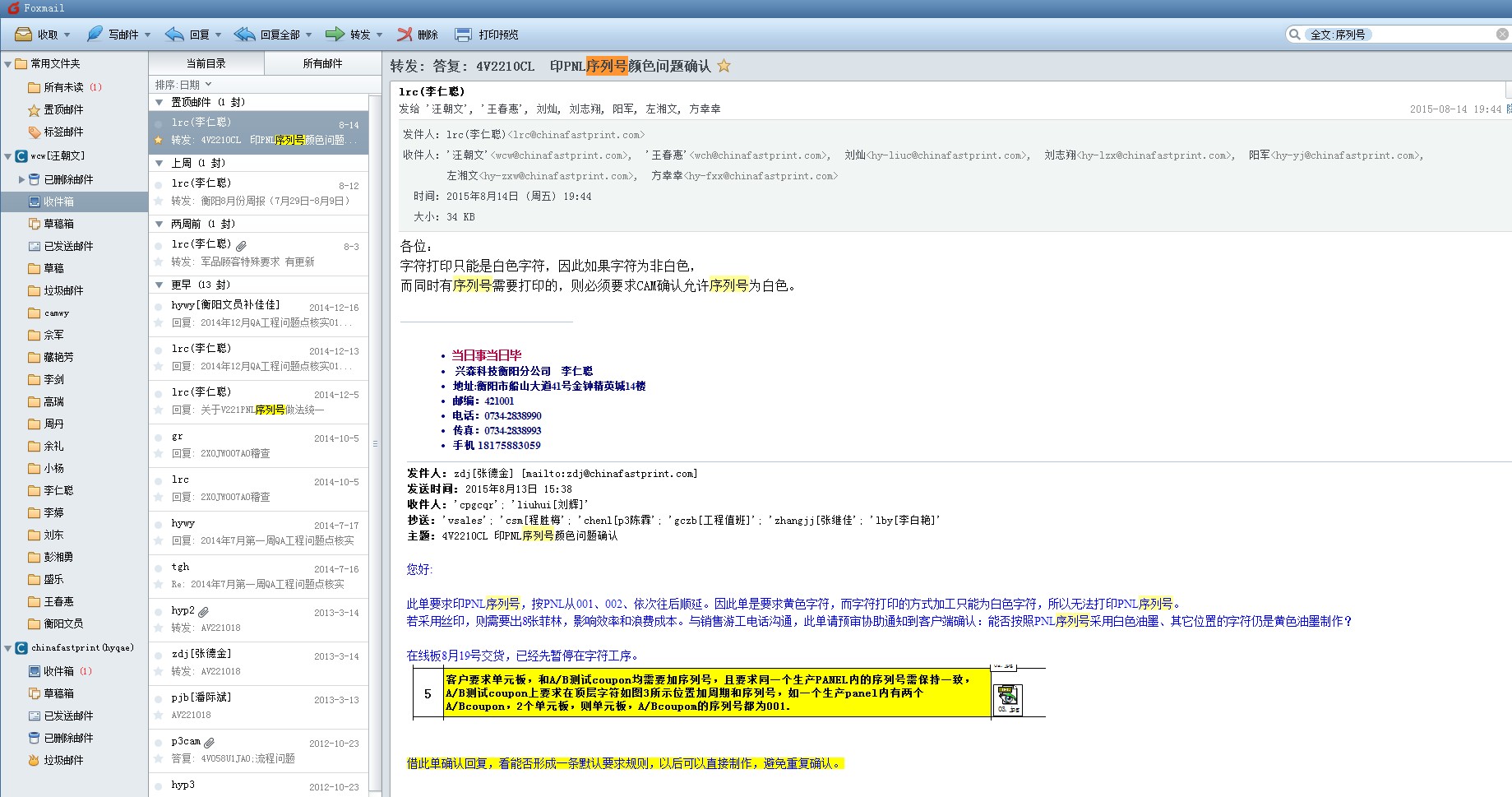Click the 转发 forward icon

pos(335,35)
